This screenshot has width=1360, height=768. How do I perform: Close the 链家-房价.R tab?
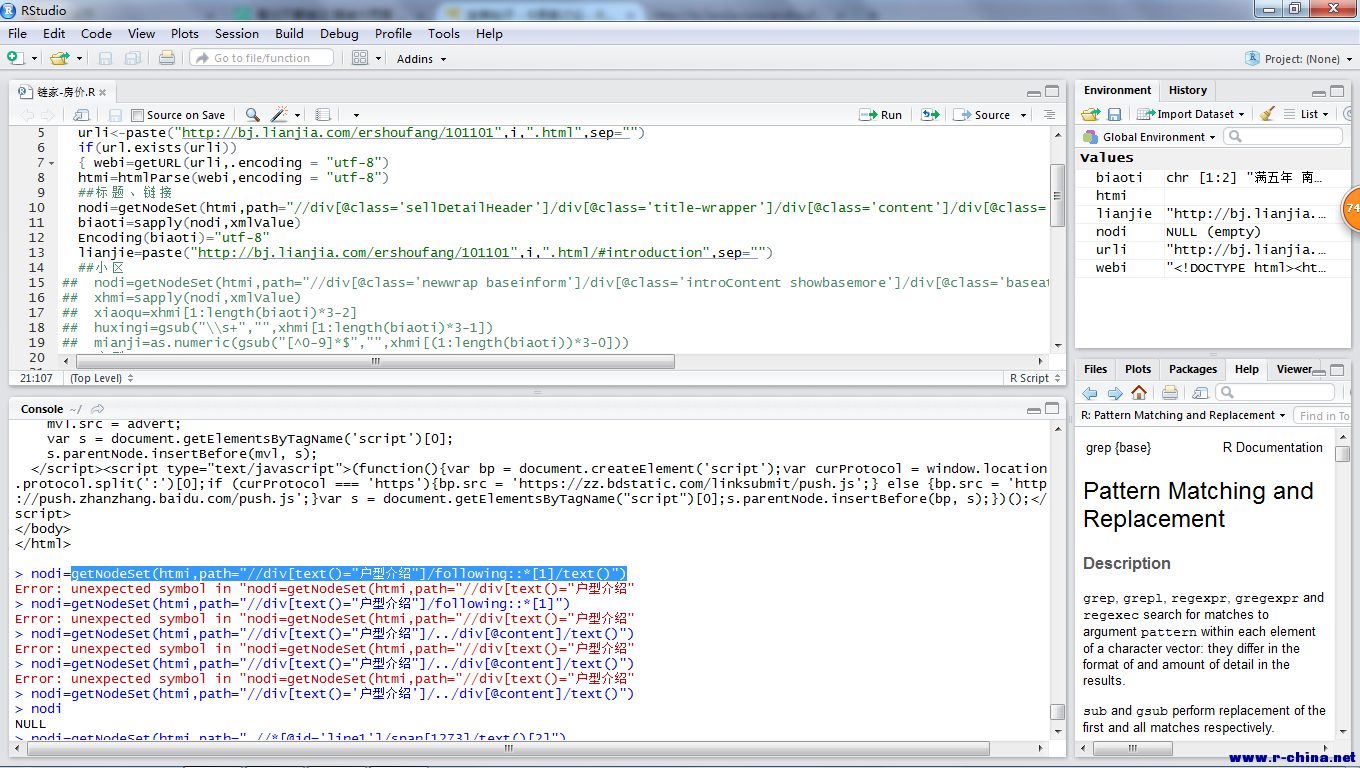click(x=102, y=92)
